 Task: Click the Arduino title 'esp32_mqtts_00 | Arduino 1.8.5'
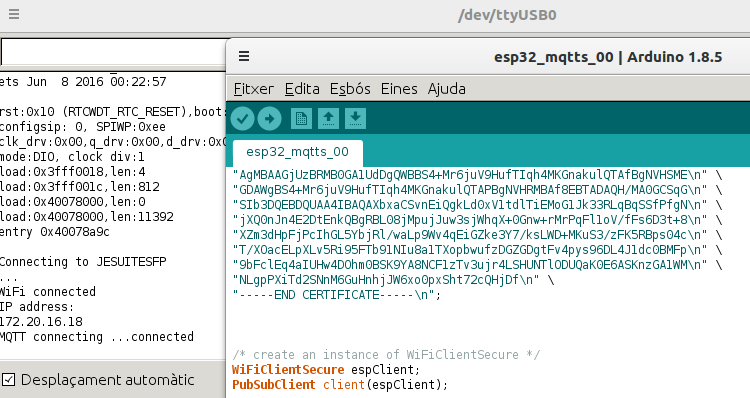click(608, 57)
